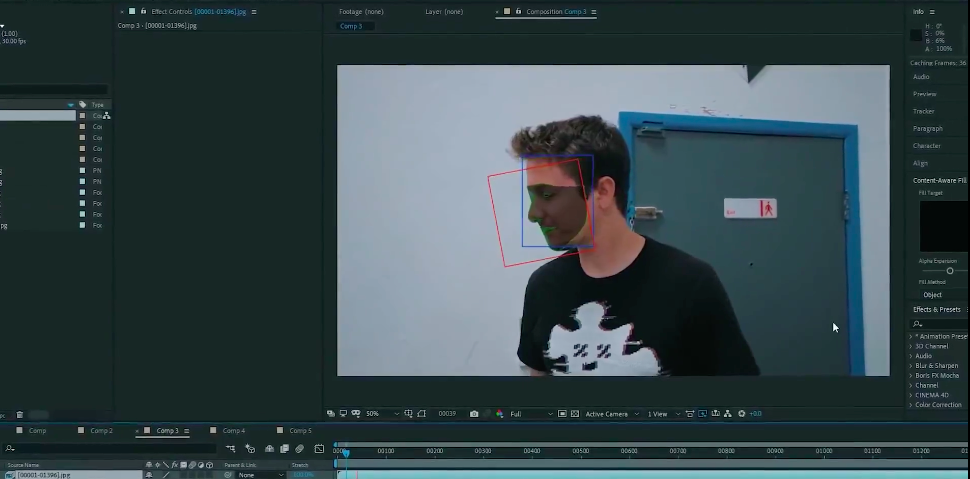Delete selected item using project trash icon
The height and width of the screenshot is (479, 970).
pyautogui.click(x=19, y=415)
